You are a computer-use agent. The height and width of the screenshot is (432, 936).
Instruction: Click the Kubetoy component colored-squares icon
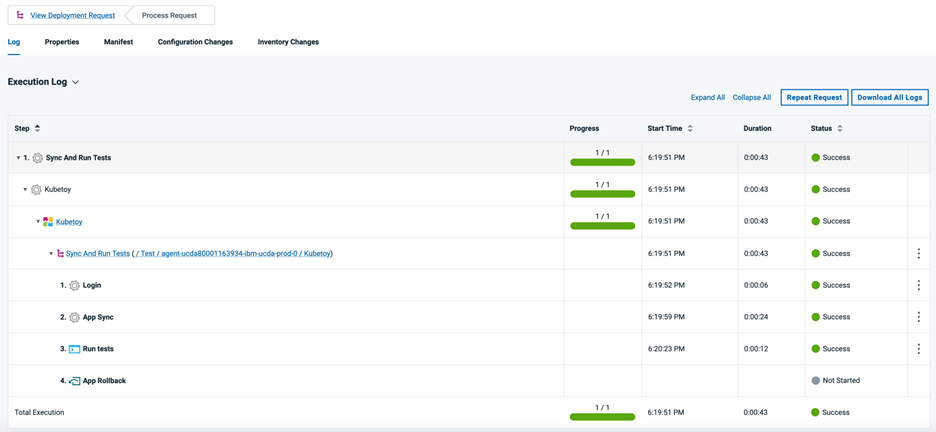(x=48, y=222)
